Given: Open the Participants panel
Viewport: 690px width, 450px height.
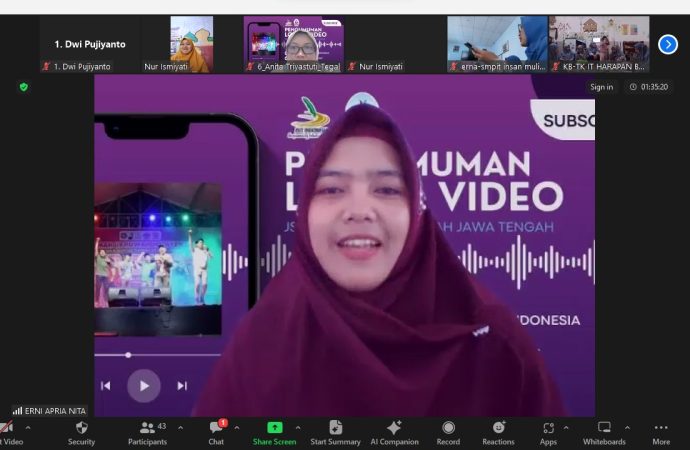Looking at the screenshot, I should pos(147,433).
